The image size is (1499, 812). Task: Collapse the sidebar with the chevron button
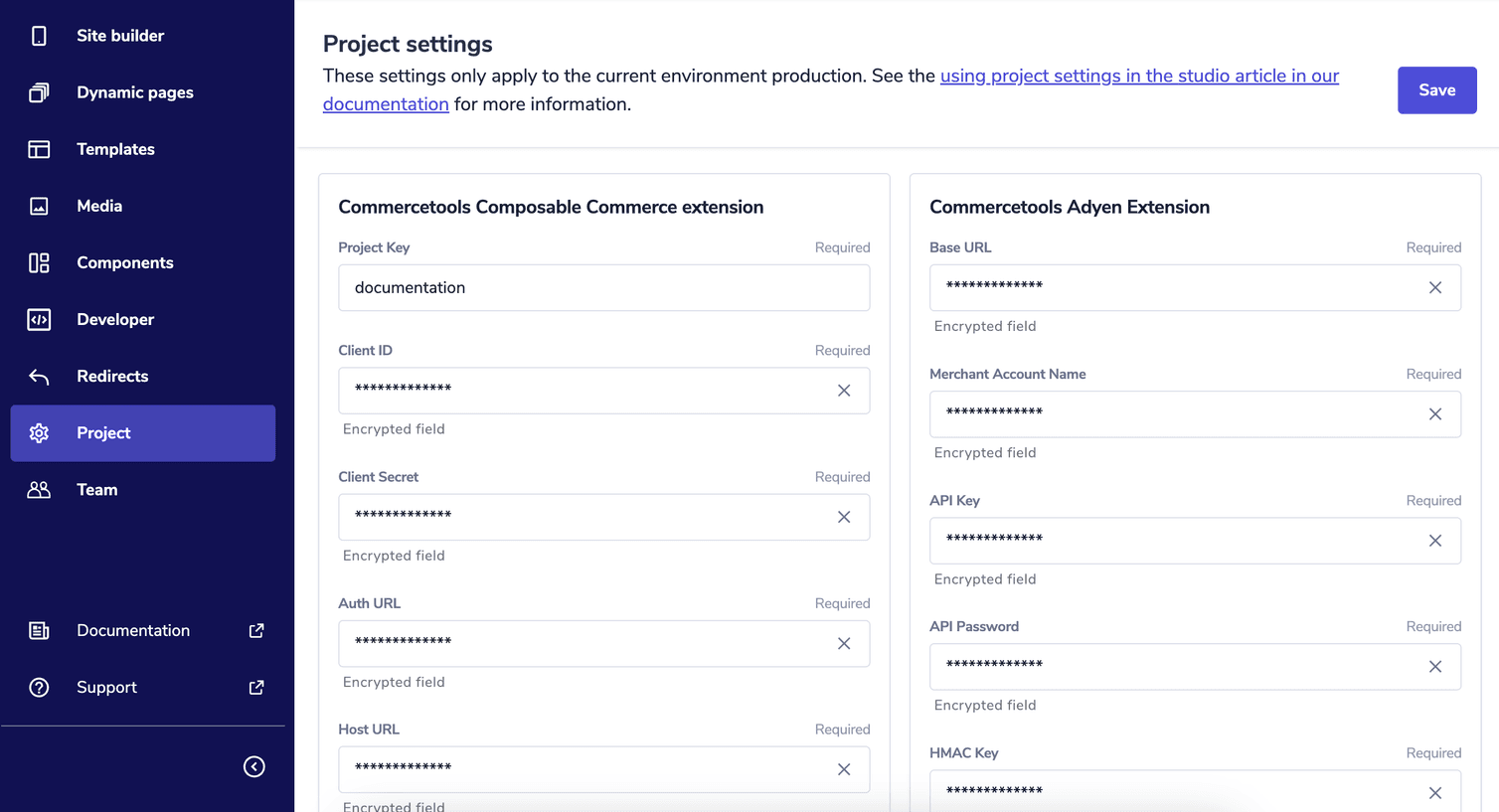[x=253, y=766]
